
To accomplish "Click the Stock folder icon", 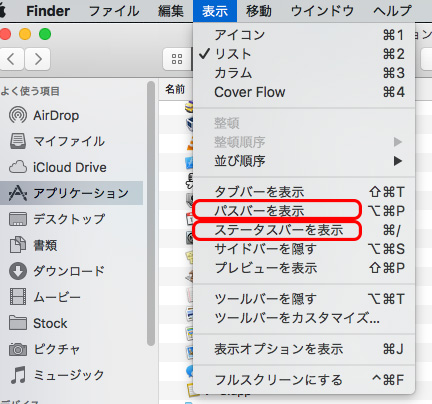I will [x=18, y=323].
